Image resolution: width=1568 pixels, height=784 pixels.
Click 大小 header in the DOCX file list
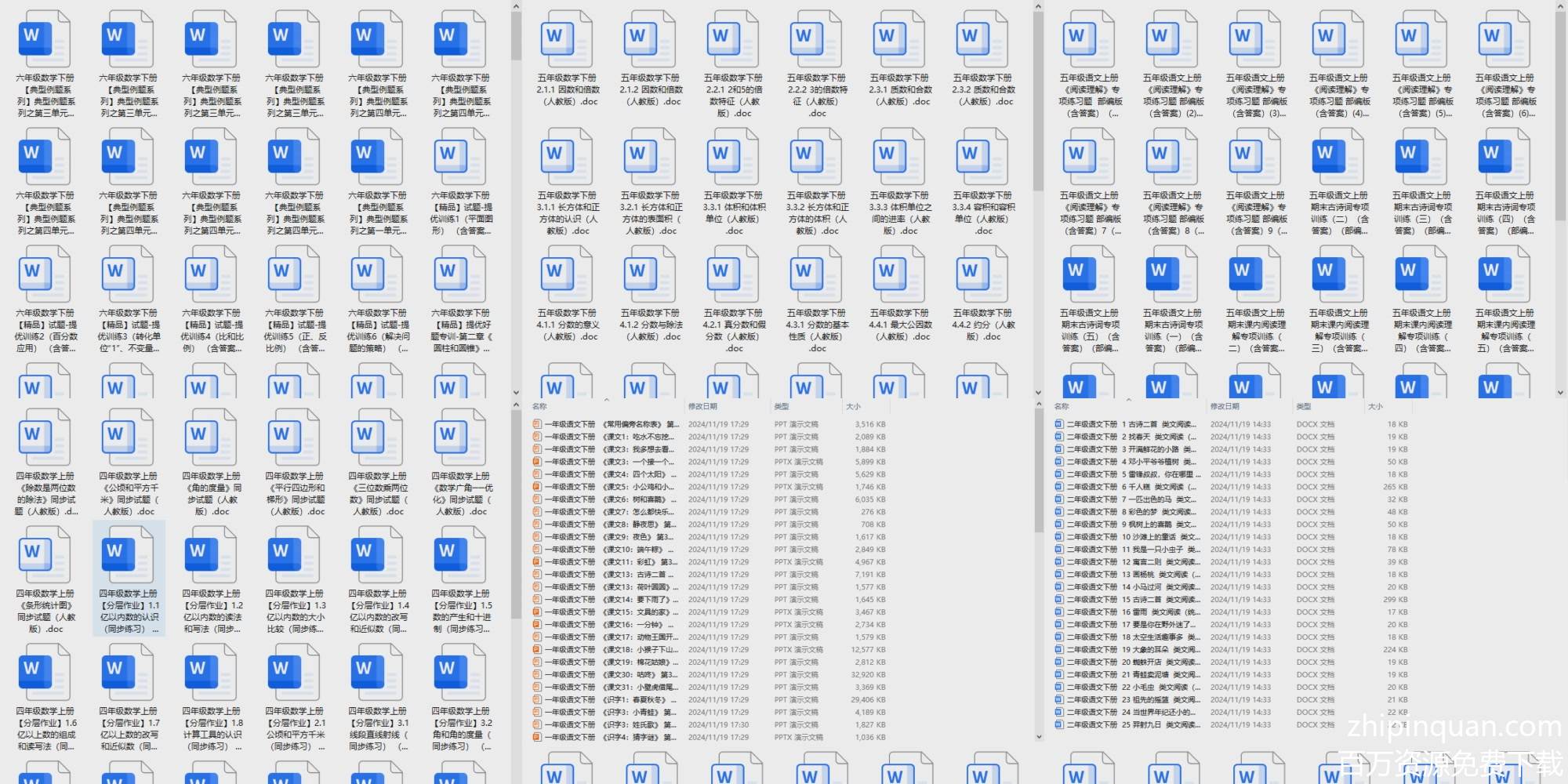[x=1375, y=407]
